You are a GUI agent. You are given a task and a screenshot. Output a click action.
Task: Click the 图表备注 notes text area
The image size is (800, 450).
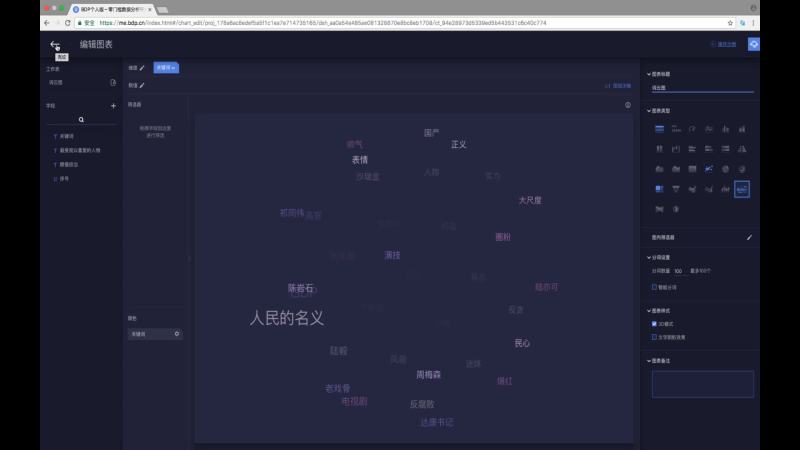coord(703,384)
